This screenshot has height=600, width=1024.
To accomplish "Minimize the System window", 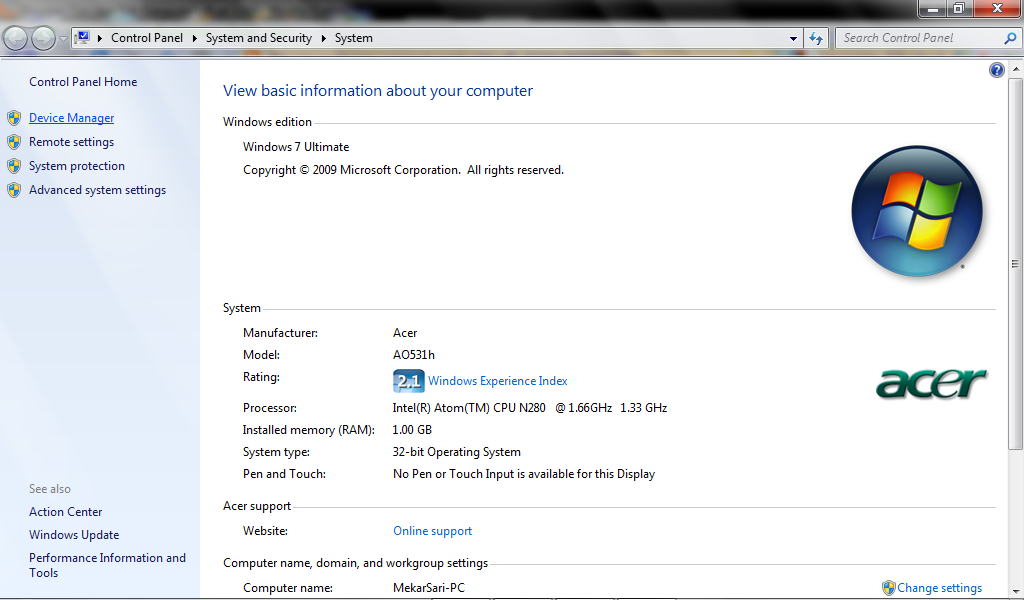I will coord(932,8).
